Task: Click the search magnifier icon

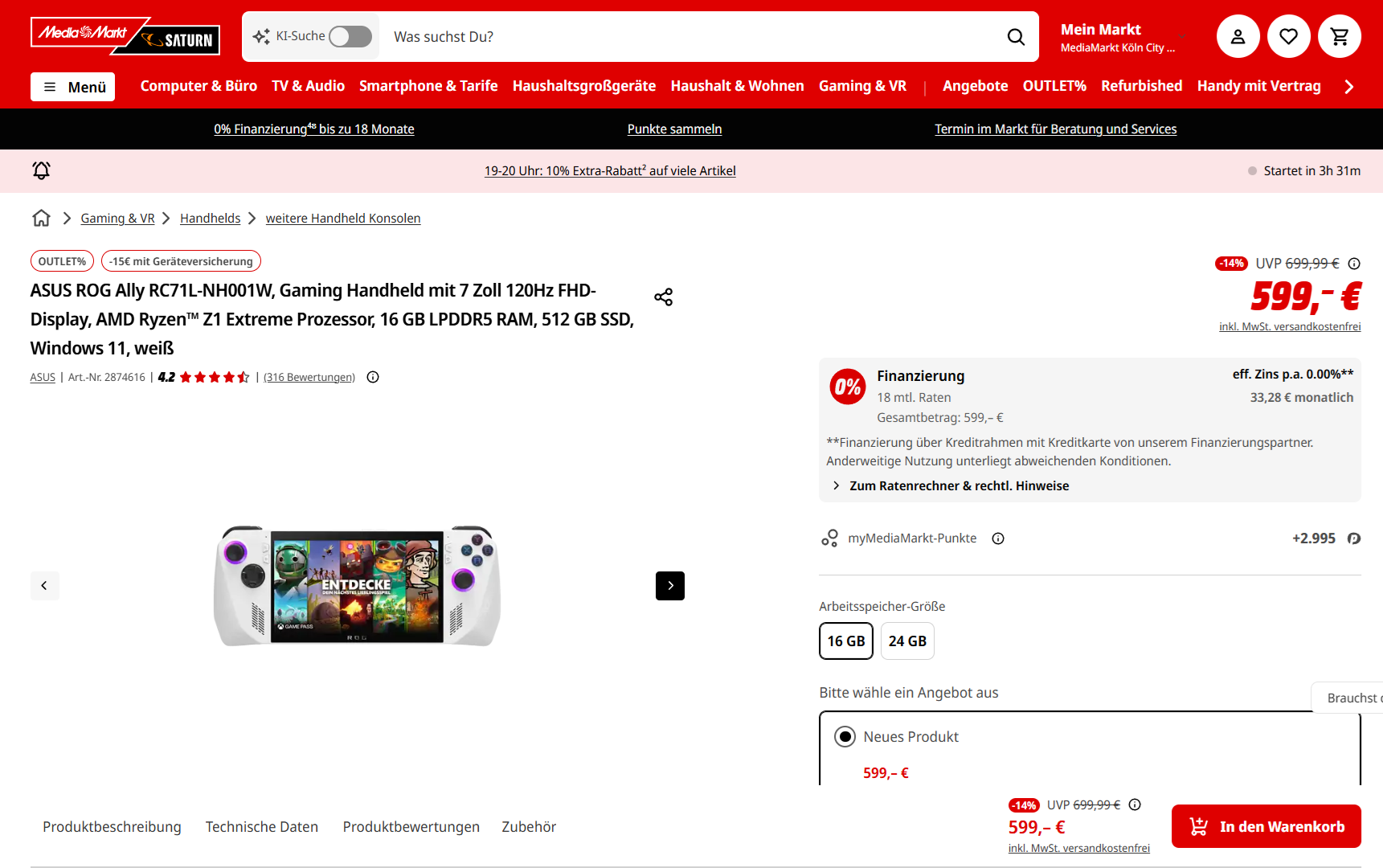Action: (1016, 37)
